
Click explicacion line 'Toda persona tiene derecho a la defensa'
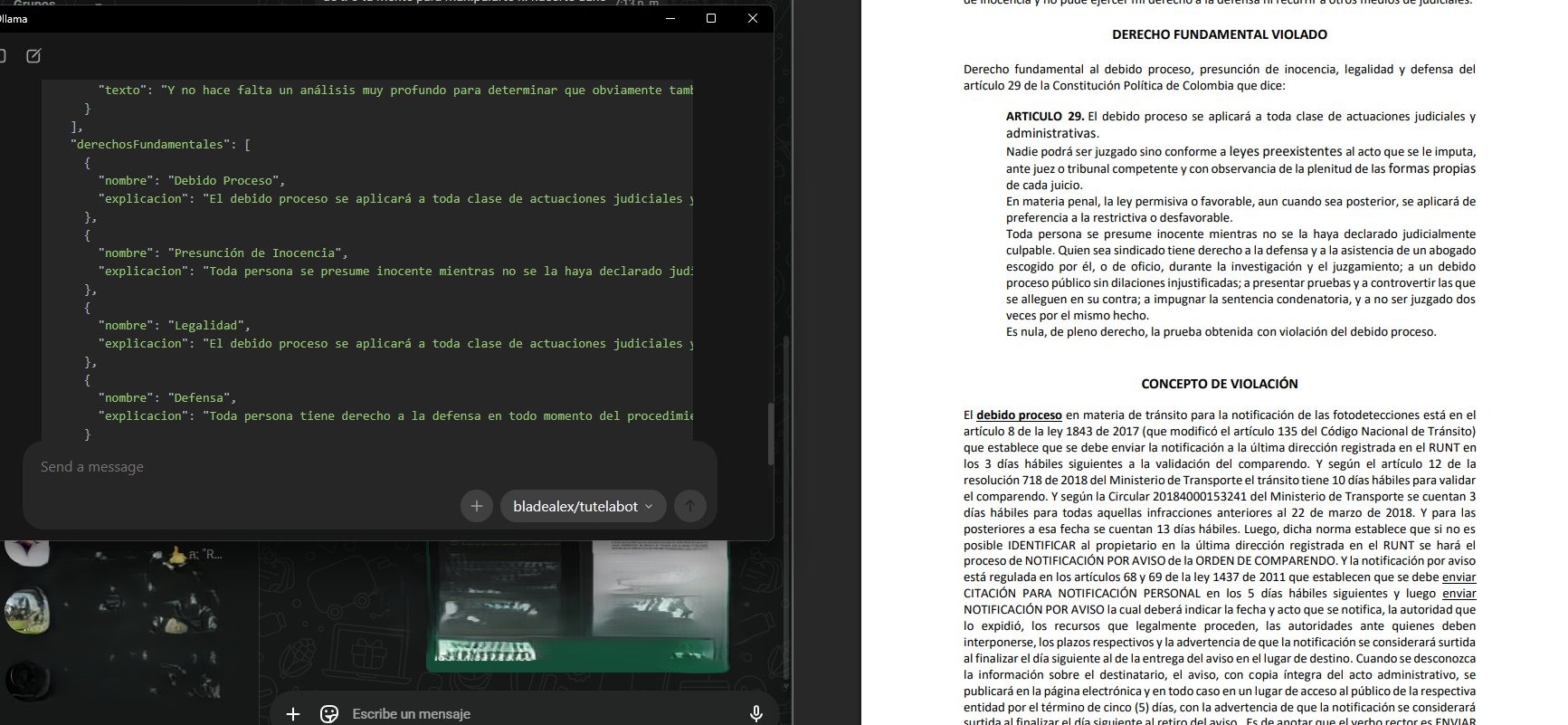tap(395, 415)
